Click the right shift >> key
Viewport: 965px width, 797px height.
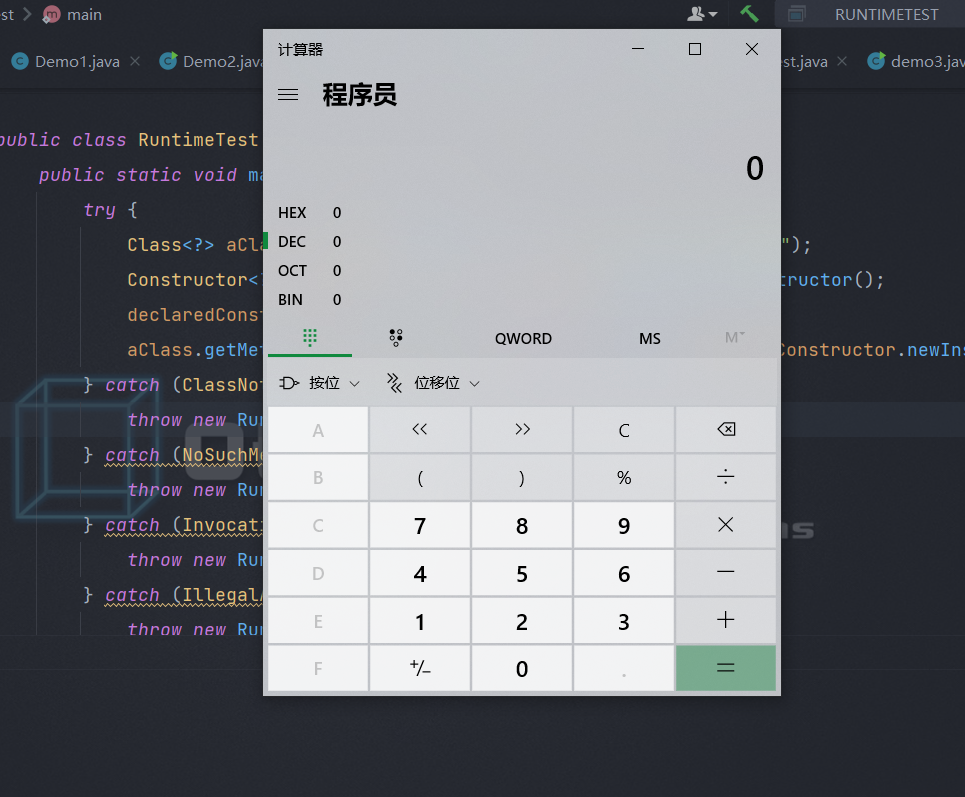click(x=522, y=430)
